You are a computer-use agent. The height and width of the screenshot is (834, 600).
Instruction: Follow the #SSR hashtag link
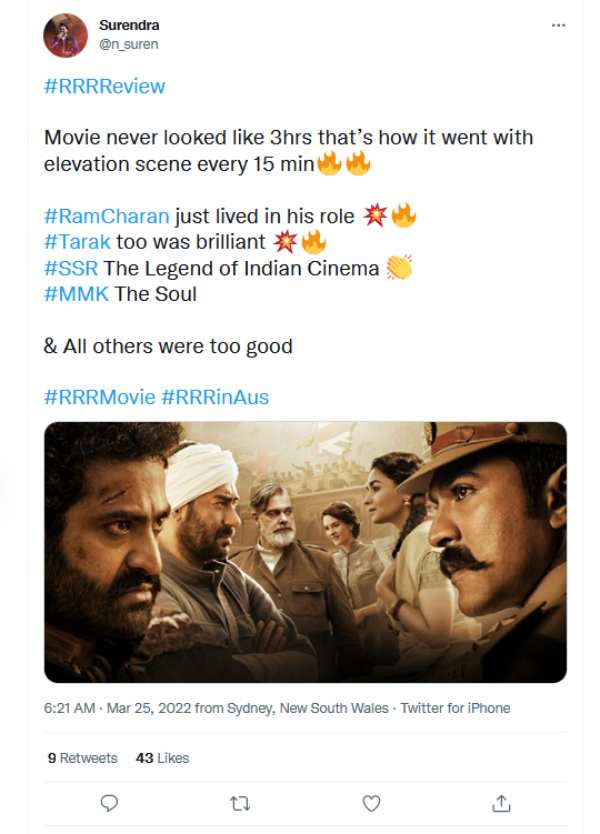click(71, 268)
